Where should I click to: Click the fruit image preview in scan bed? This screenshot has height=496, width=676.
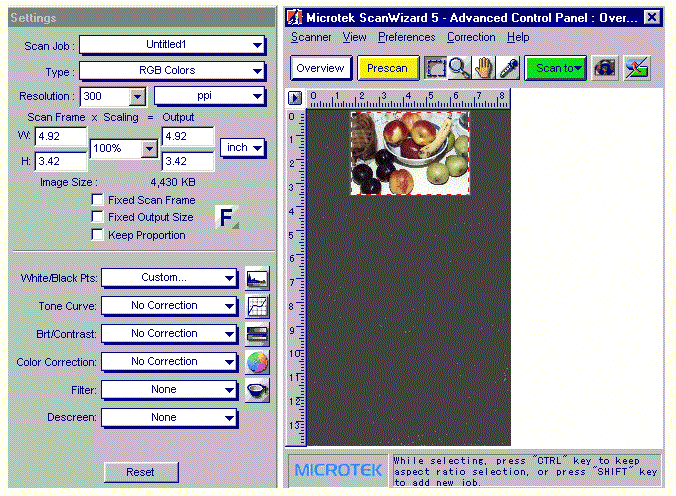410,153
